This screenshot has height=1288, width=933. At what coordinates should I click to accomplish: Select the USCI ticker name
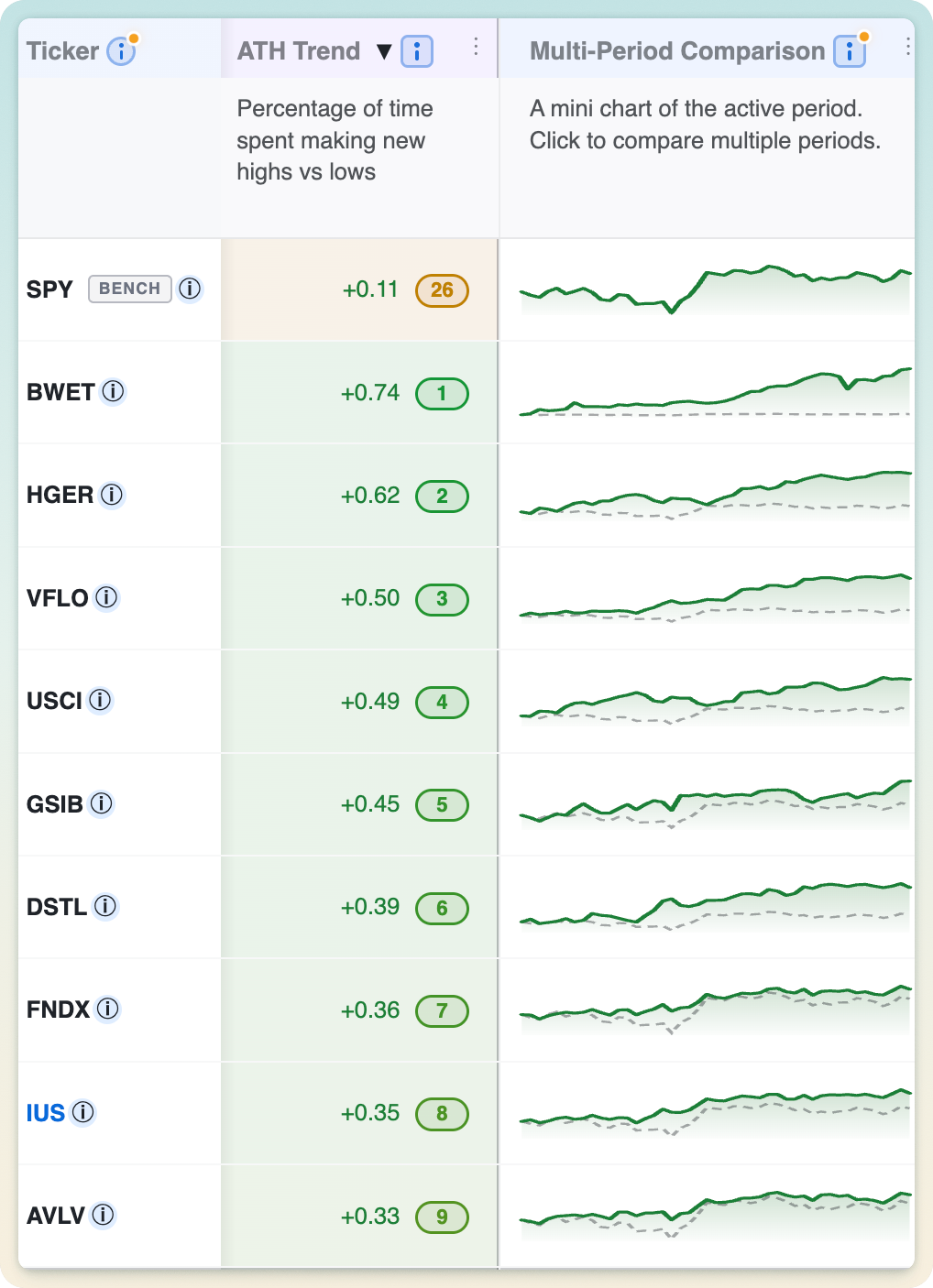click(x=54, y=701)
